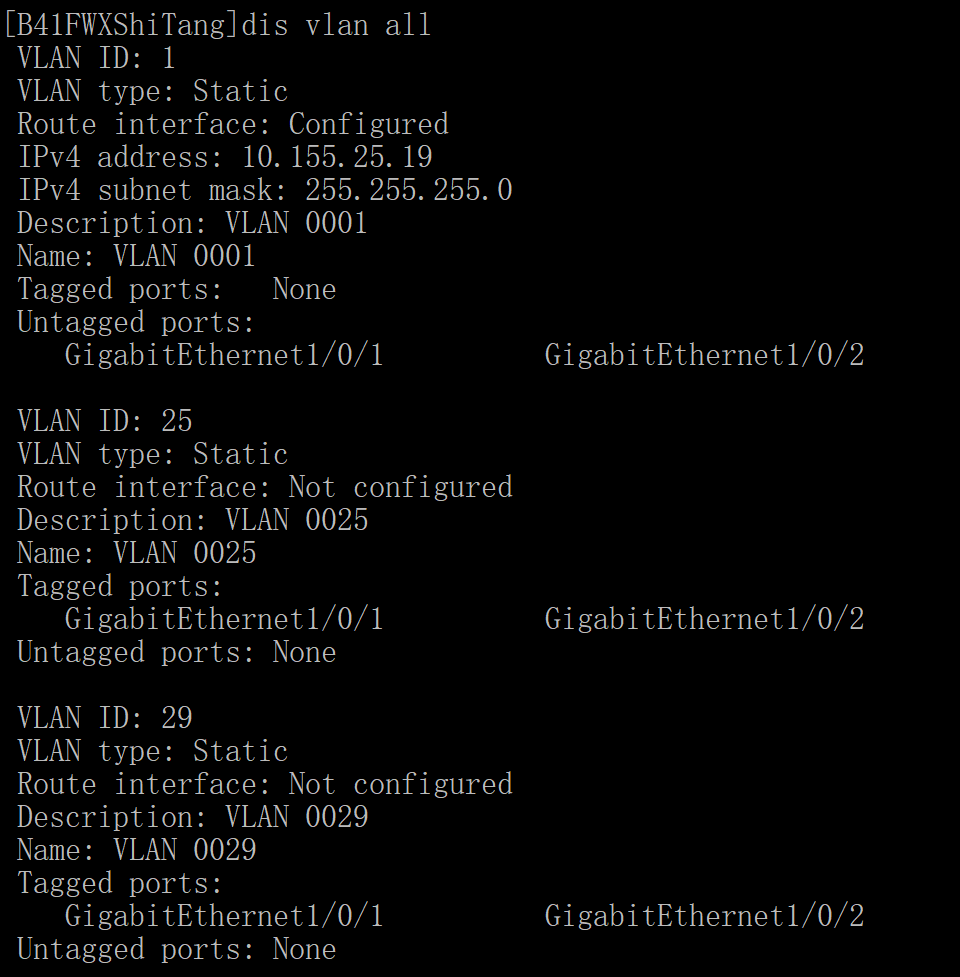Screen dimensions: 960x977
Task: Click the 'Description: VLAN 0029' line
Action: (192, 817)
